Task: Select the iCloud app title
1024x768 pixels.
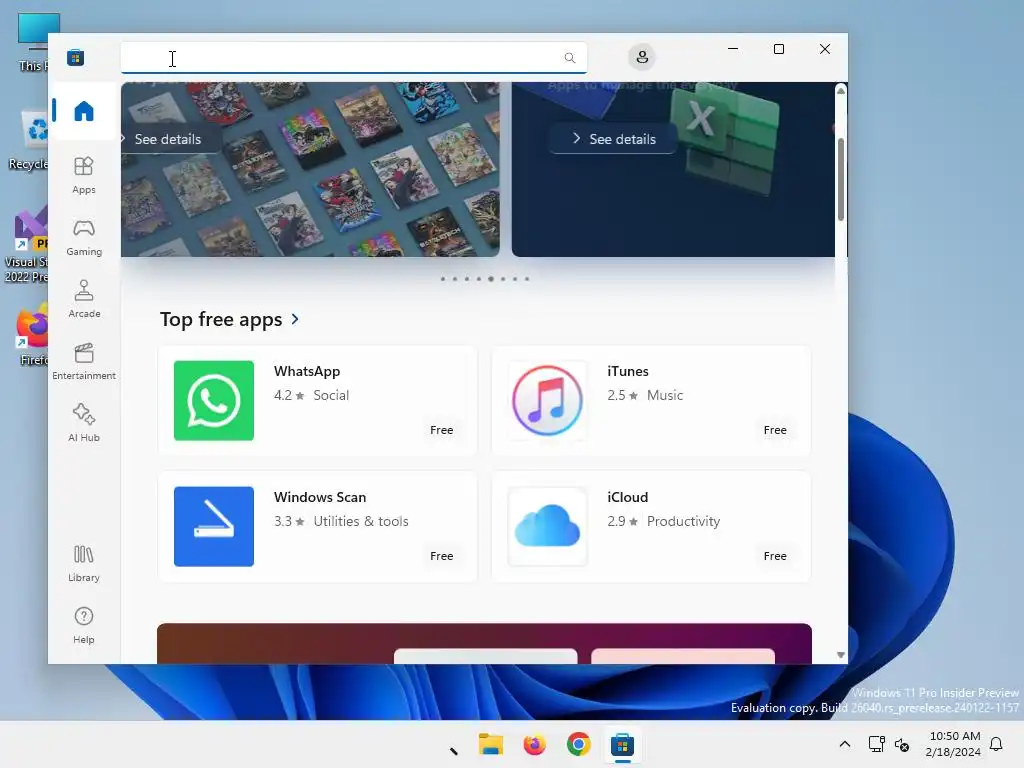Action: click(628, 497)
